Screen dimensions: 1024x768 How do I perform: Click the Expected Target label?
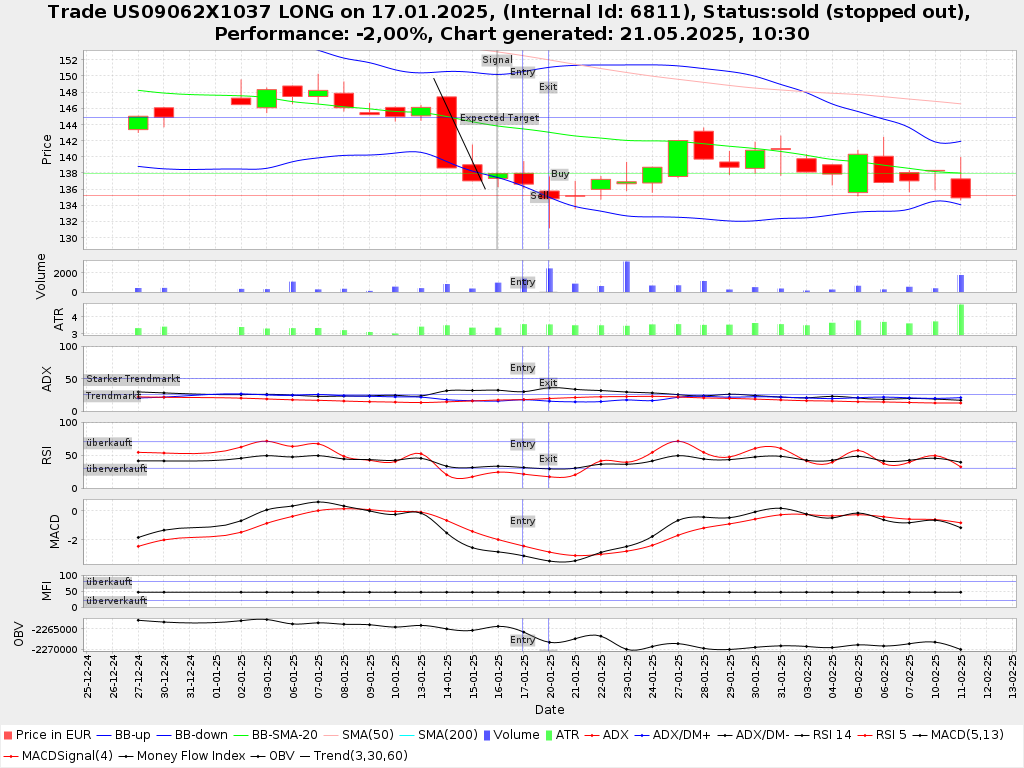point(499,118)
